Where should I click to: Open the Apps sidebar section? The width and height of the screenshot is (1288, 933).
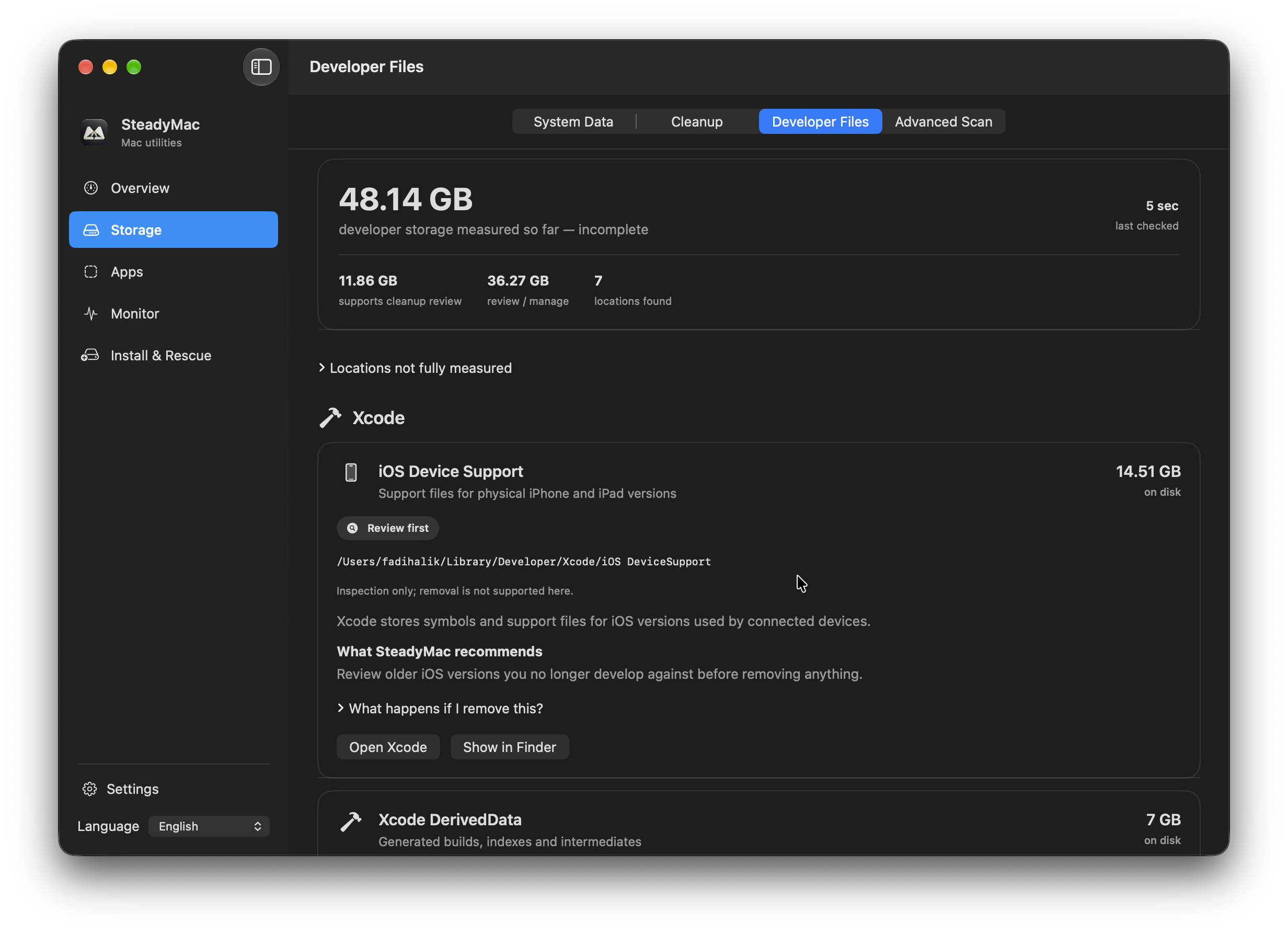(173, 271)
